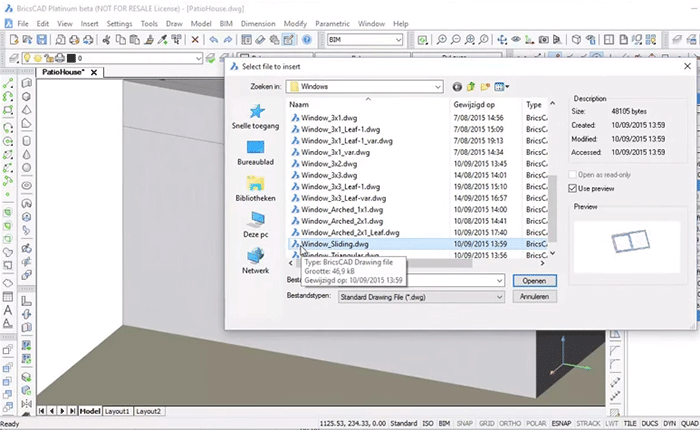This screenshot has width=700, height=430.
Task: Click the Zoom In magnifier icon
Action: (x=442, y=40)
